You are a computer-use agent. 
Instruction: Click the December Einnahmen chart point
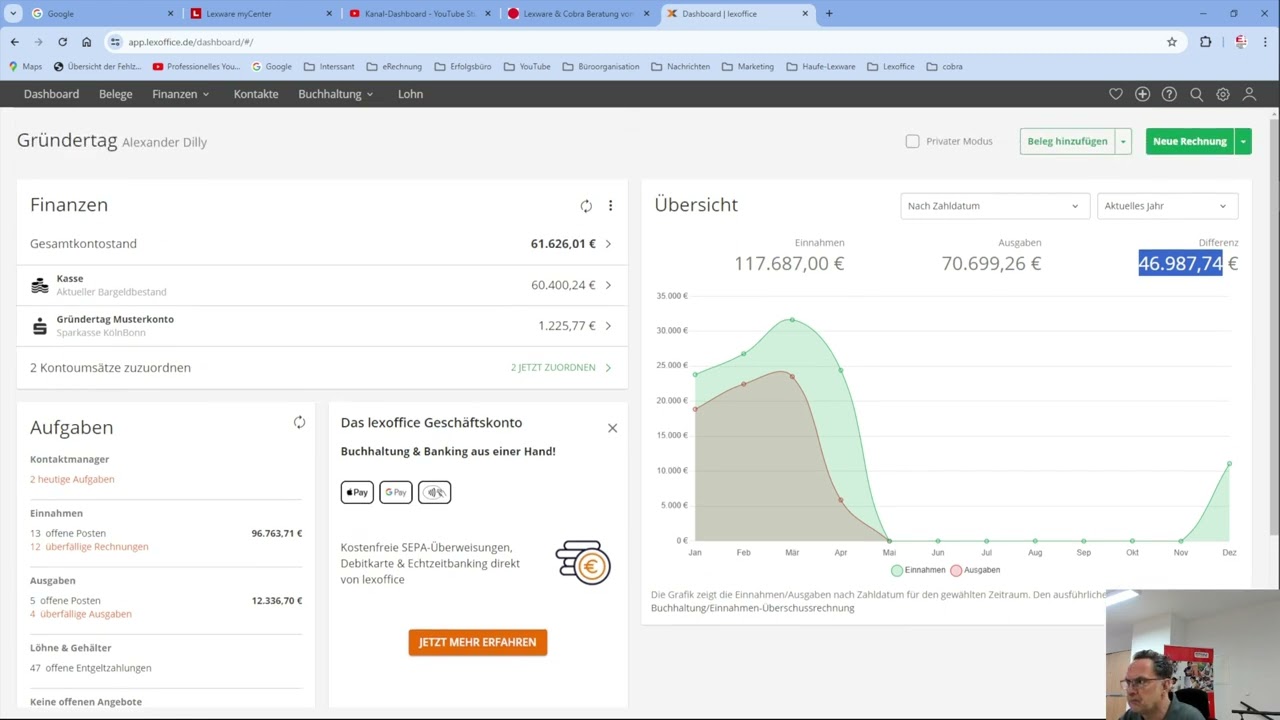click(x=1229, y=464)
